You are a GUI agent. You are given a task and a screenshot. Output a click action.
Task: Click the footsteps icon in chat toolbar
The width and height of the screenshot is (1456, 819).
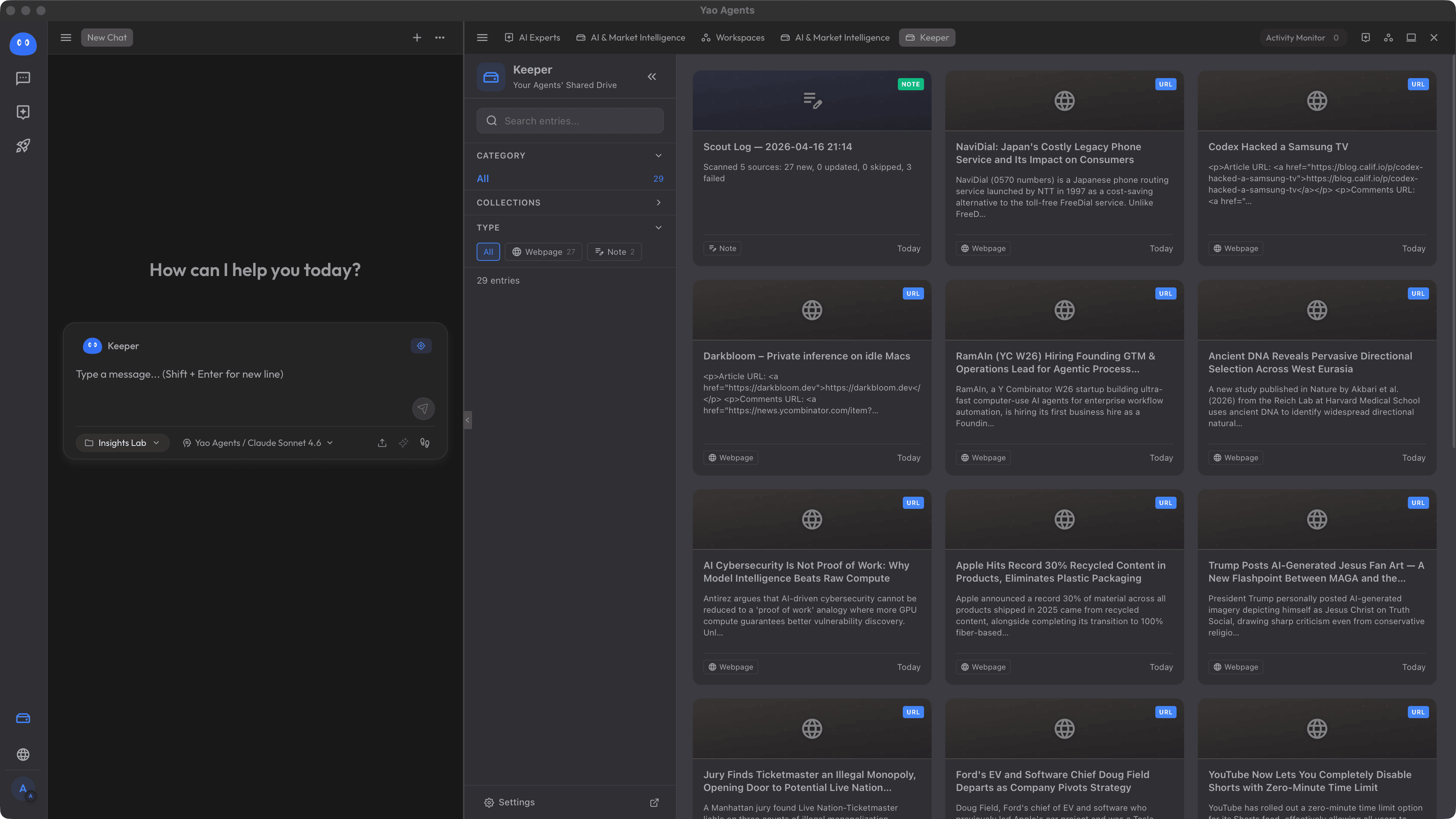(425, 443)
